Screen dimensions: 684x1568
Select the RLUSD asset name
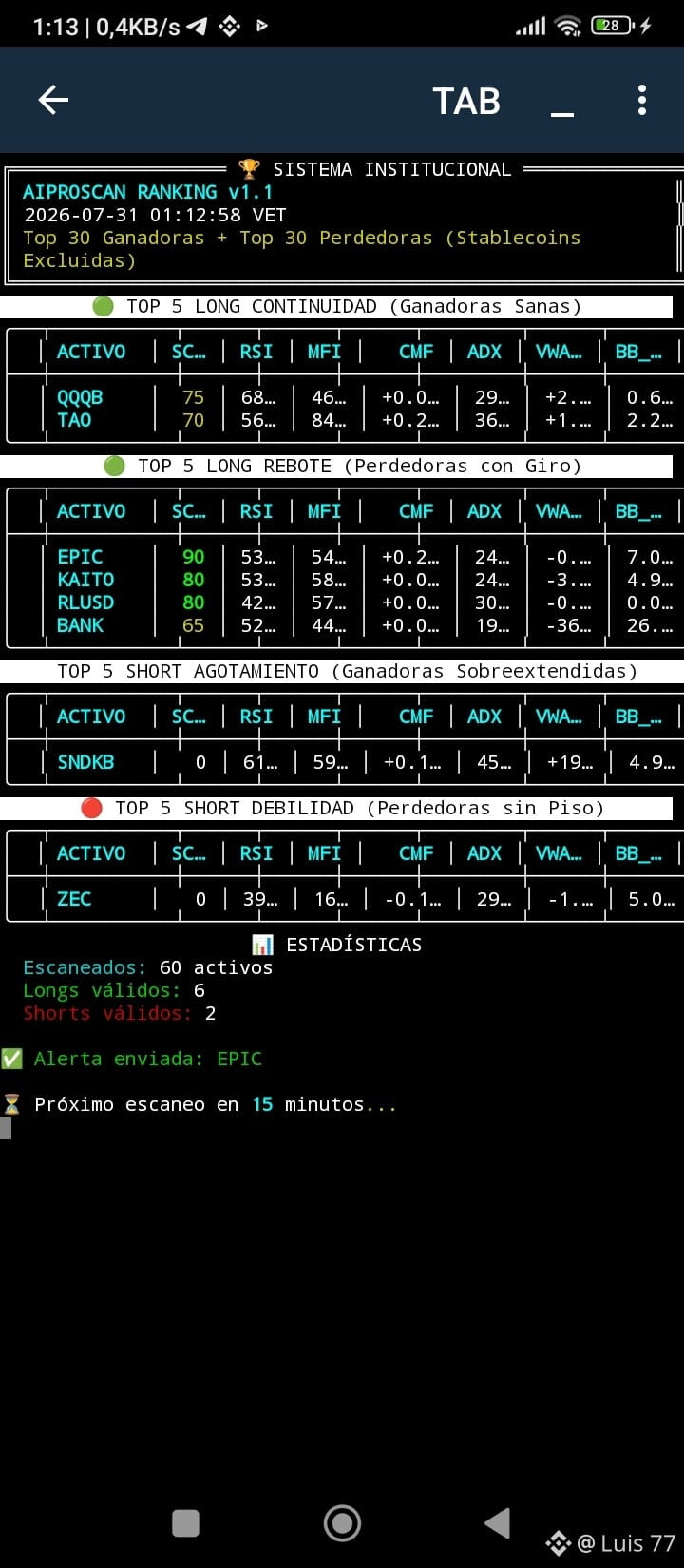(x=85, y=602)
